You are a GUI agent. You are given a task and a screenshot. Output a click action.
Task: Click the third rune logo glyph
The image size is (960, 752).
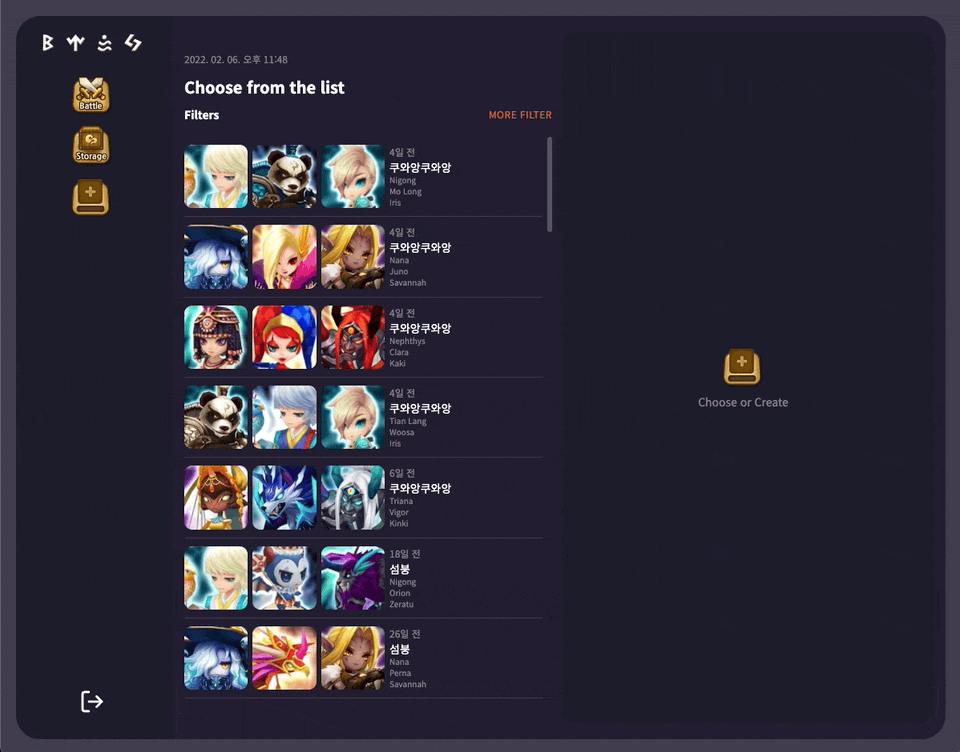click(105, 42)
